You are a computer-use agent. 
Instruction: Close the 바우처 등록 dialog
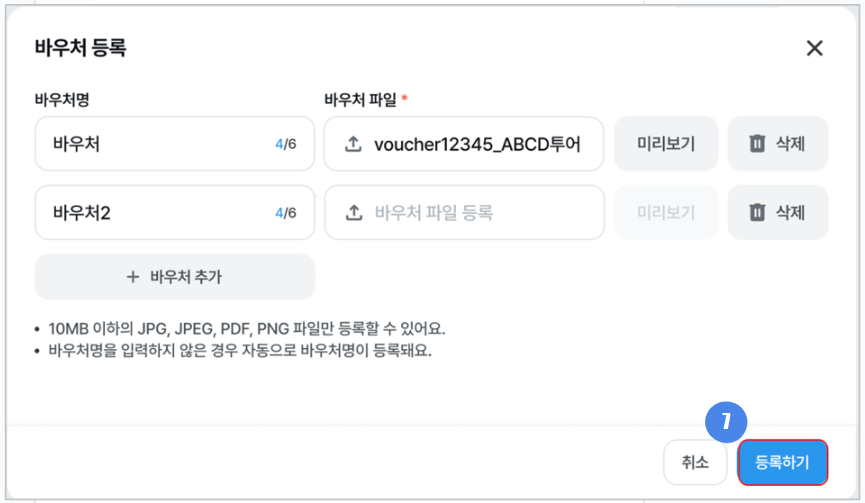814,48
